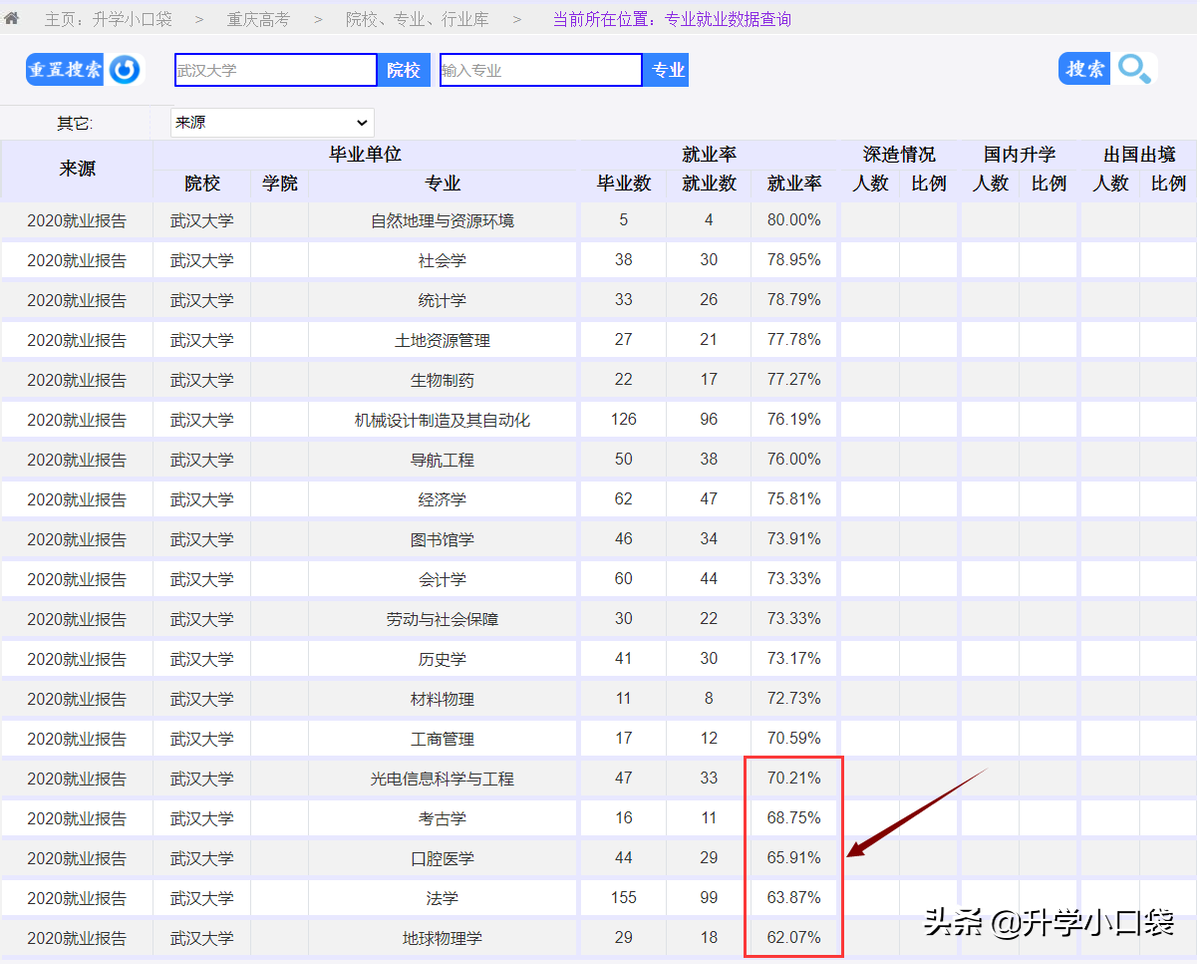Click the home icon in breadcrumb
Image resolution: width=1200 pixels, height=964 pixels.
click(x=14, y=18)
